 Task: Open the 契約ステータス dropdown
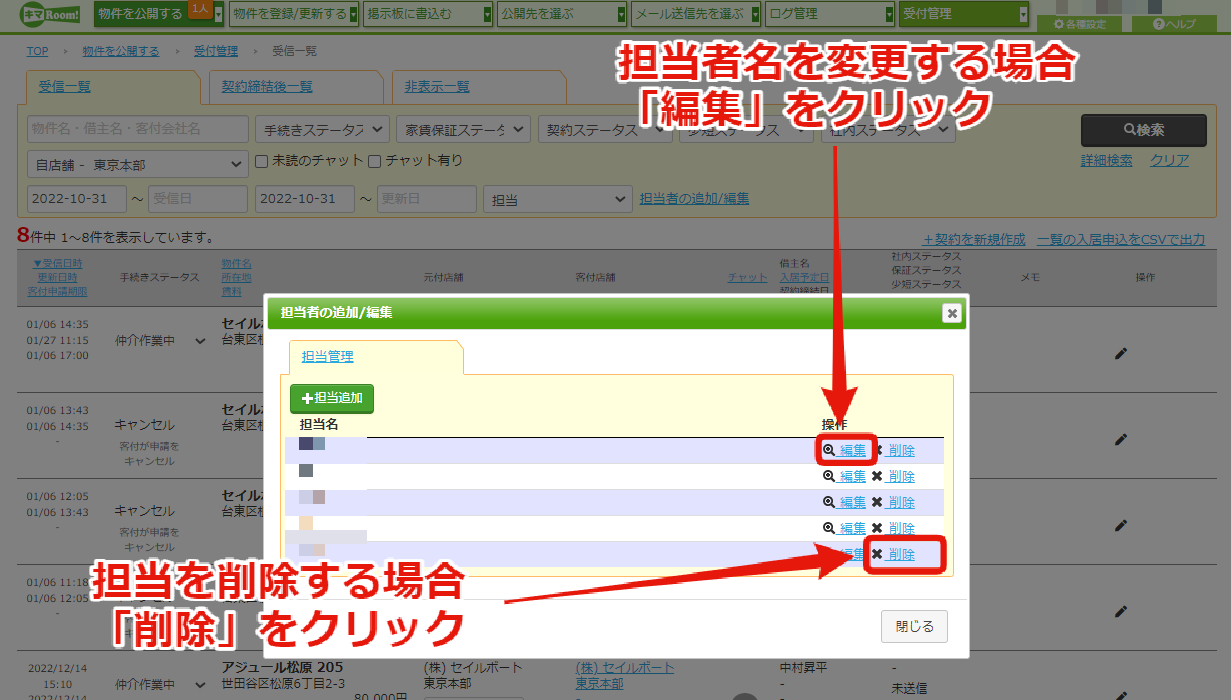605,130
